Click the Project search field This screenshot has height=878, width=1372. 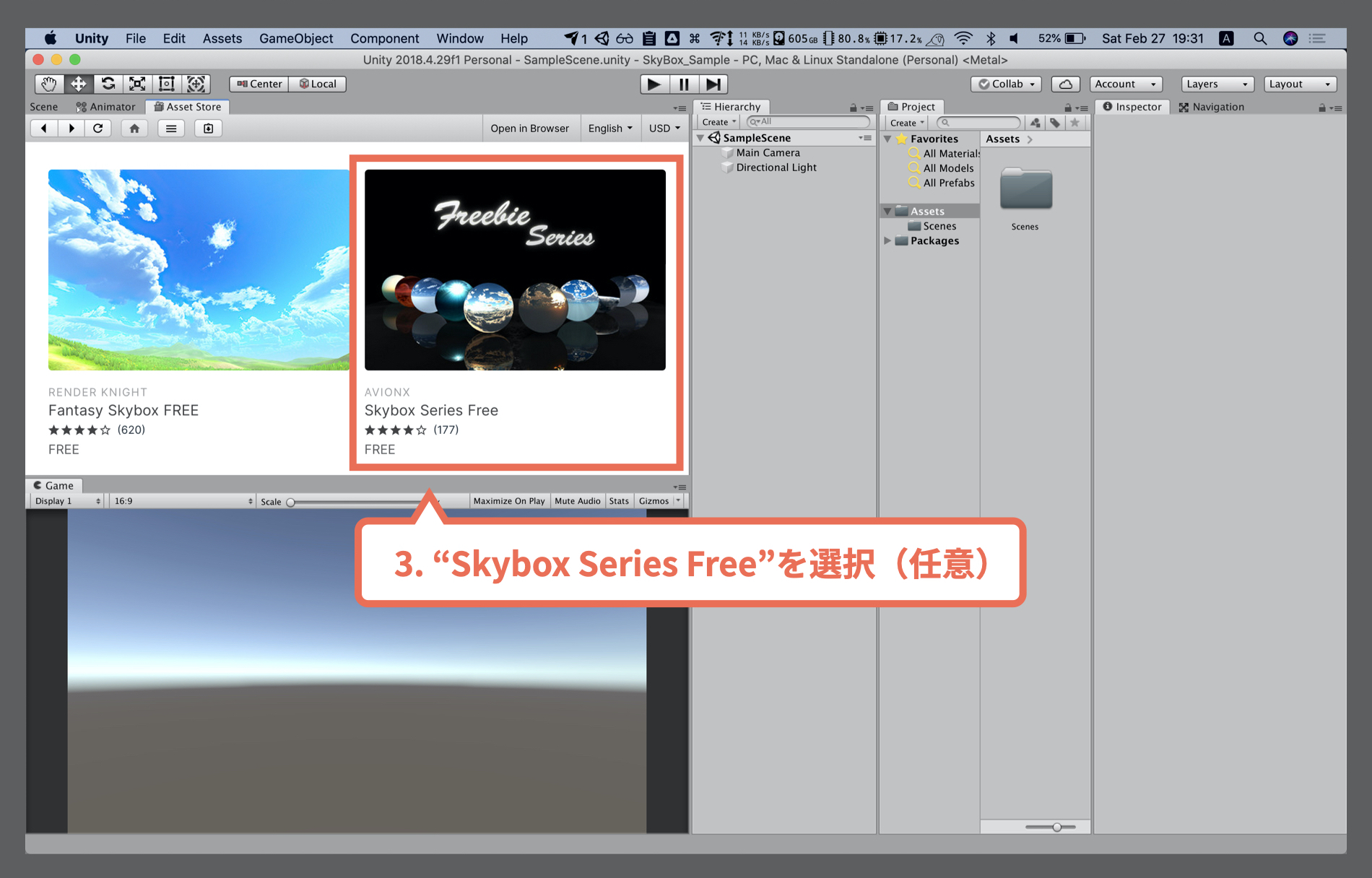click(x=979, y=123)
